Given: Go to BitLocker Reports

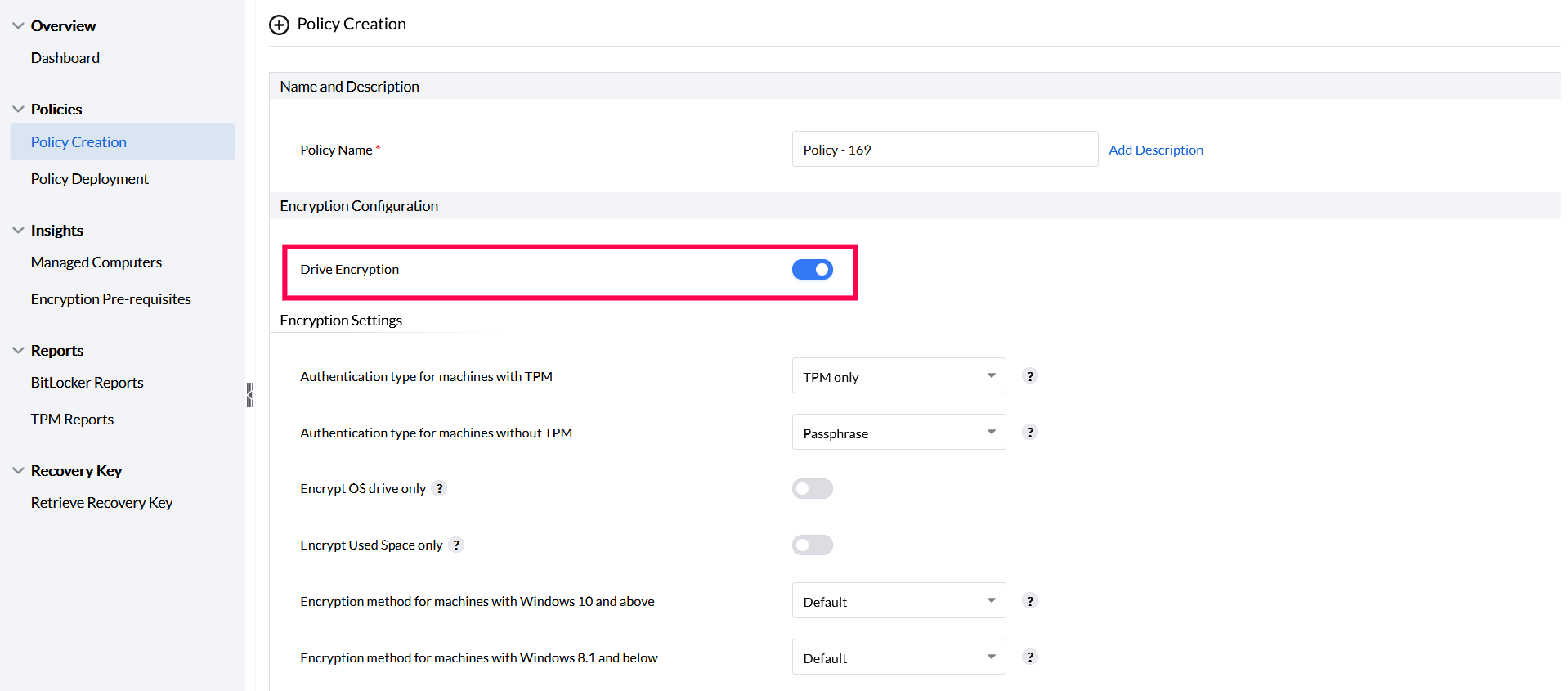Looking at the screenshot, I should [x=87, y=383].
